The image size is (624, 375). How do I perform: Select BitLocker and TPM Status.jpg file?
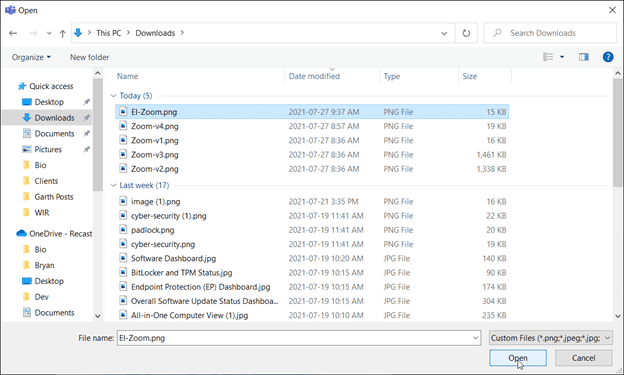coord(181,273)
